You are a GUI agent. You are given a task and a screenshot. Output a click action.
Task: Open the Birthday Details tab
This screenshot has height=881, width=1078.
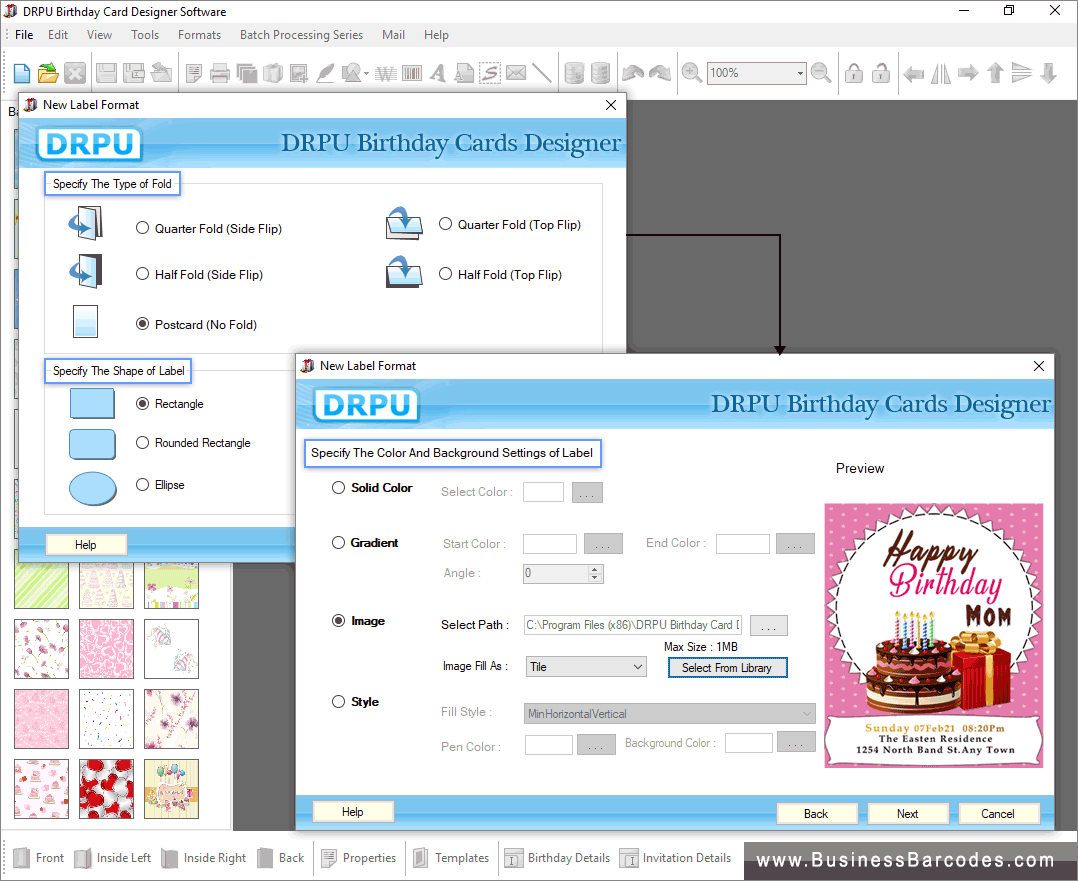(557, 858)
